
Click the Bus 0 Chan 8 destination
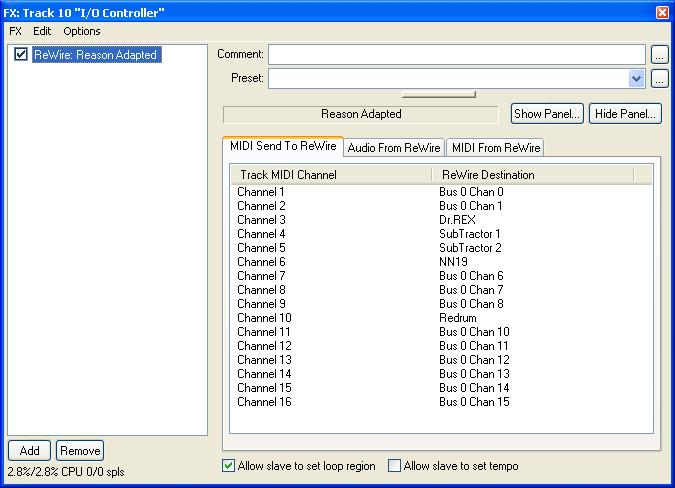471,304
